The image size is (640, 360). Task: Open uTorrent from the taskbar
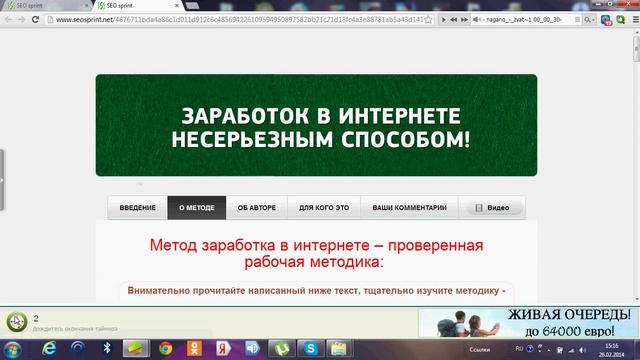coord(282,349)
